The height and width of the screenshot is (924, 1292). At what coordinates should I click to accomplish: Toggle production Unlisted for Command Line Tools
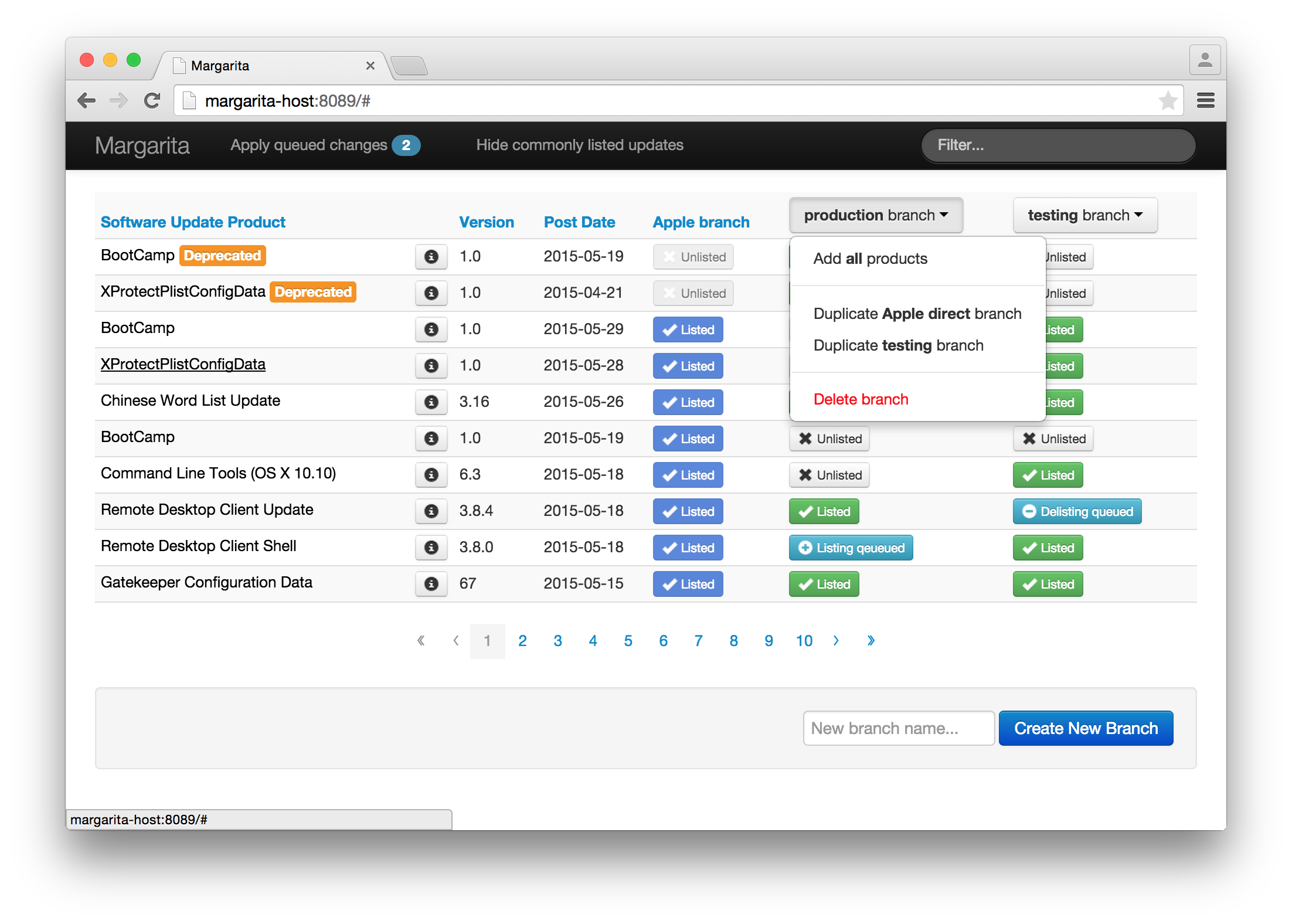[829, 475]
